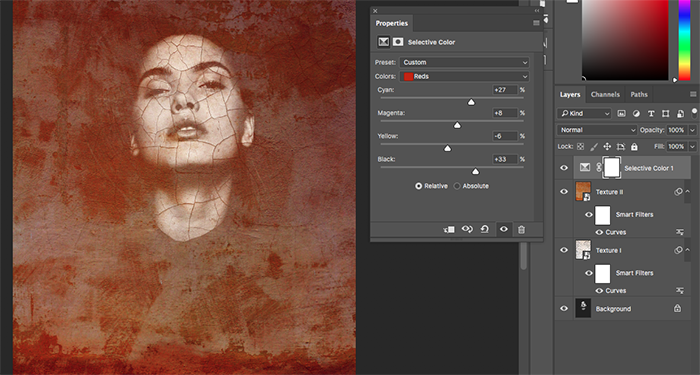Collapse Texture I smart filter list
The height and width of the screenshot is (375, 700).
coord(687,250)
